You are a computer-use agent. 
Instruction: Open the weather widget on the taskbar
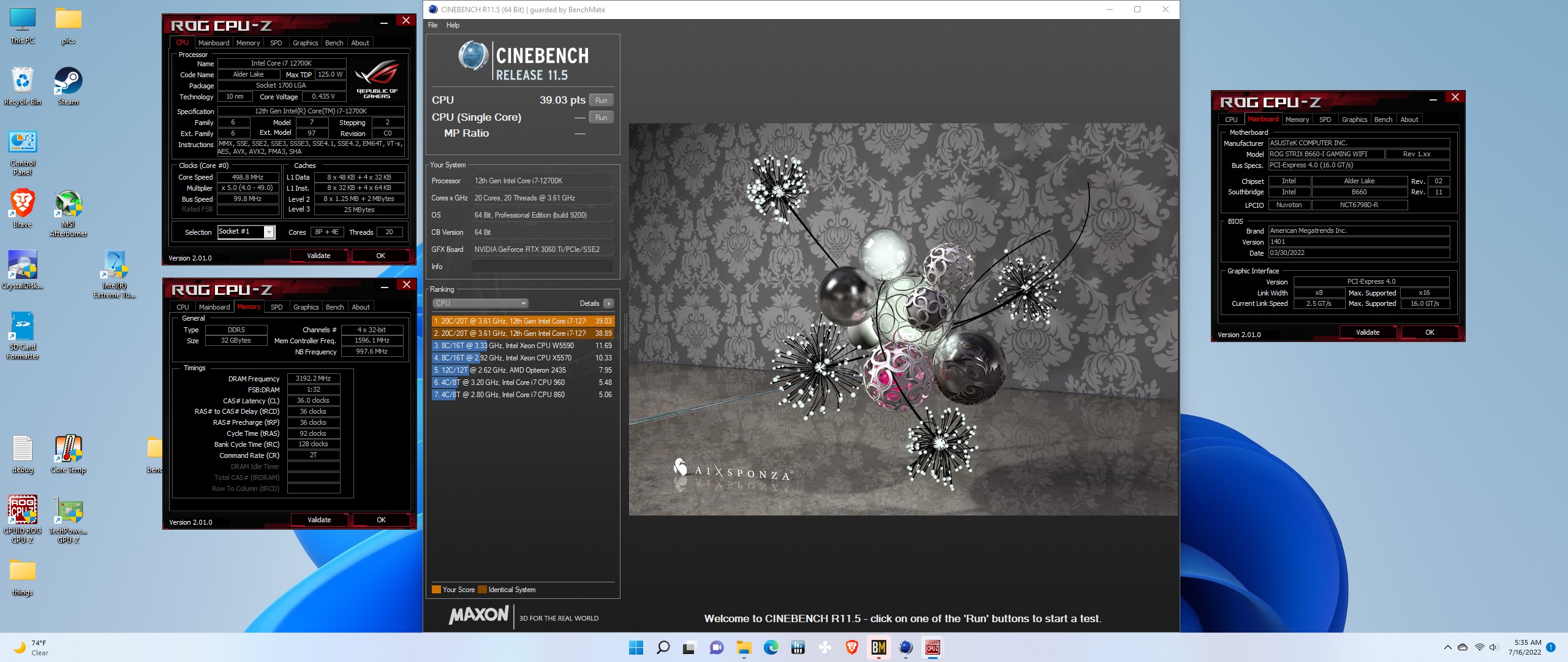tap(32, 647)
